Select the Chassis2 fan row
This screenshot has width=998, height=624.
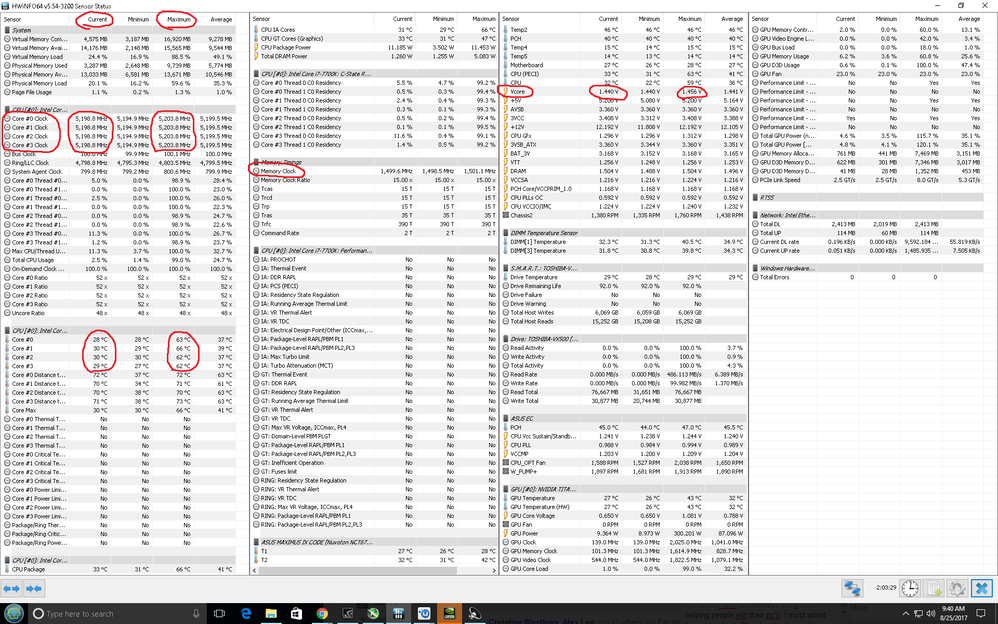click(x=624, y=215)
